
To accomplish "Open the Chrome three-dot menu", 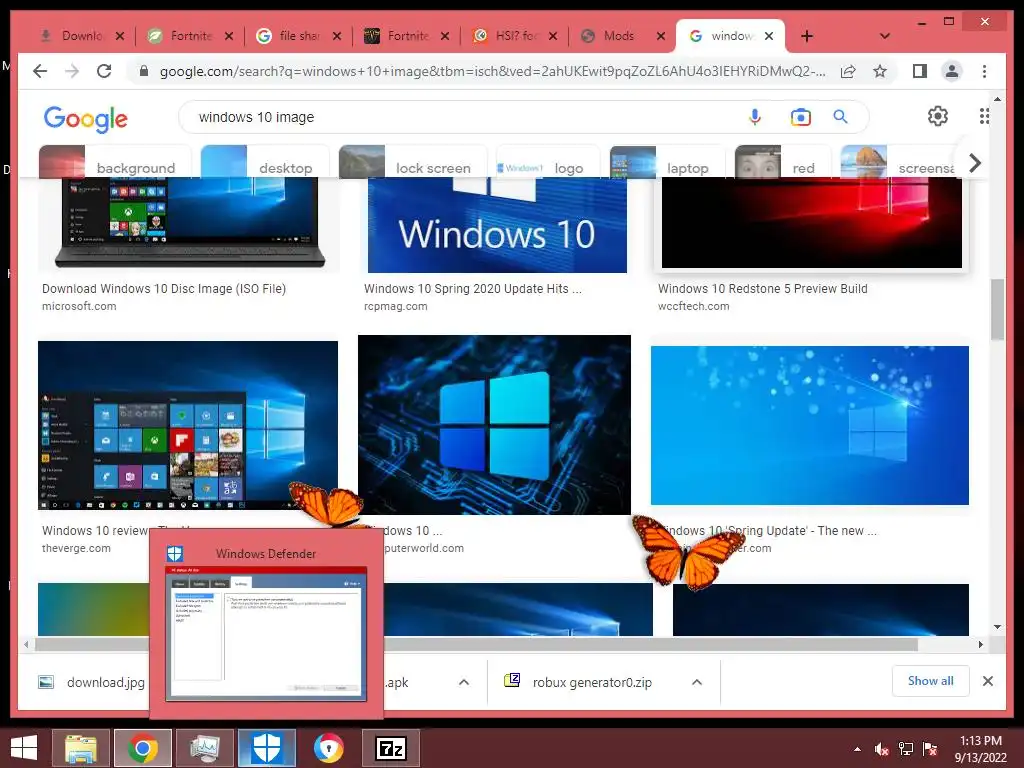I will pos(984,71).
